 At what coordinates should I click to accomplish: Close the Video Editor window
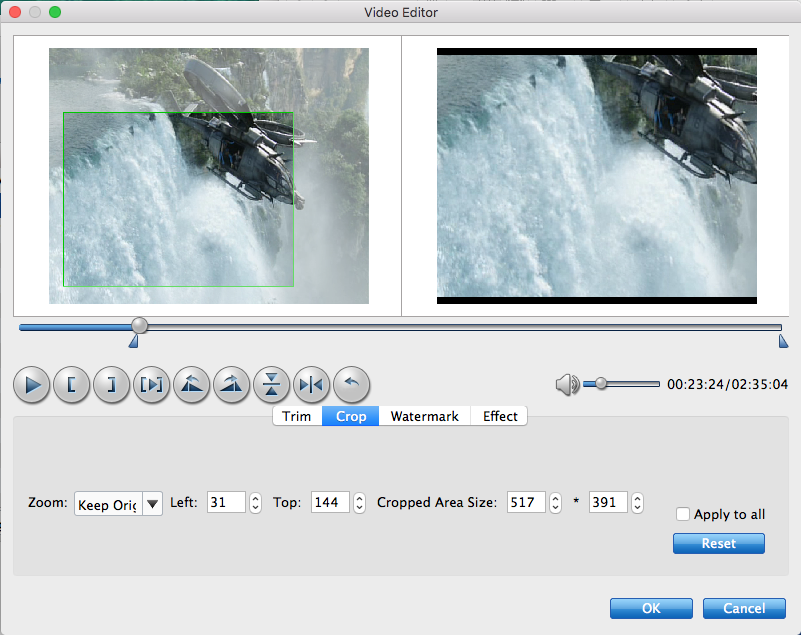click(15, 12)
